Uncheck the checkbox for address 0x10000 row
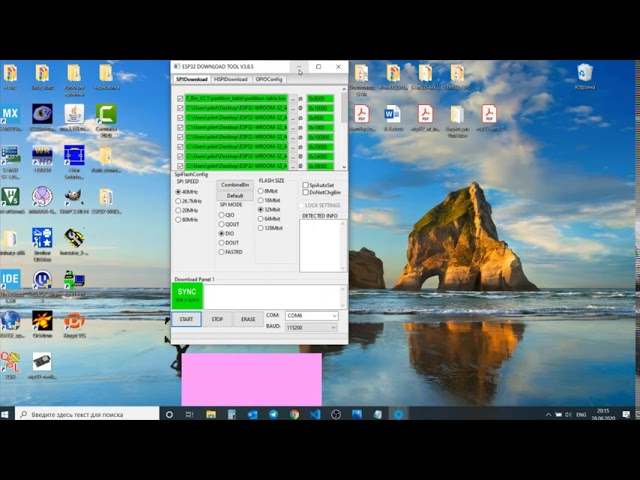The width and height of the screenshot is (640, 480). click(x=180, y=108)
